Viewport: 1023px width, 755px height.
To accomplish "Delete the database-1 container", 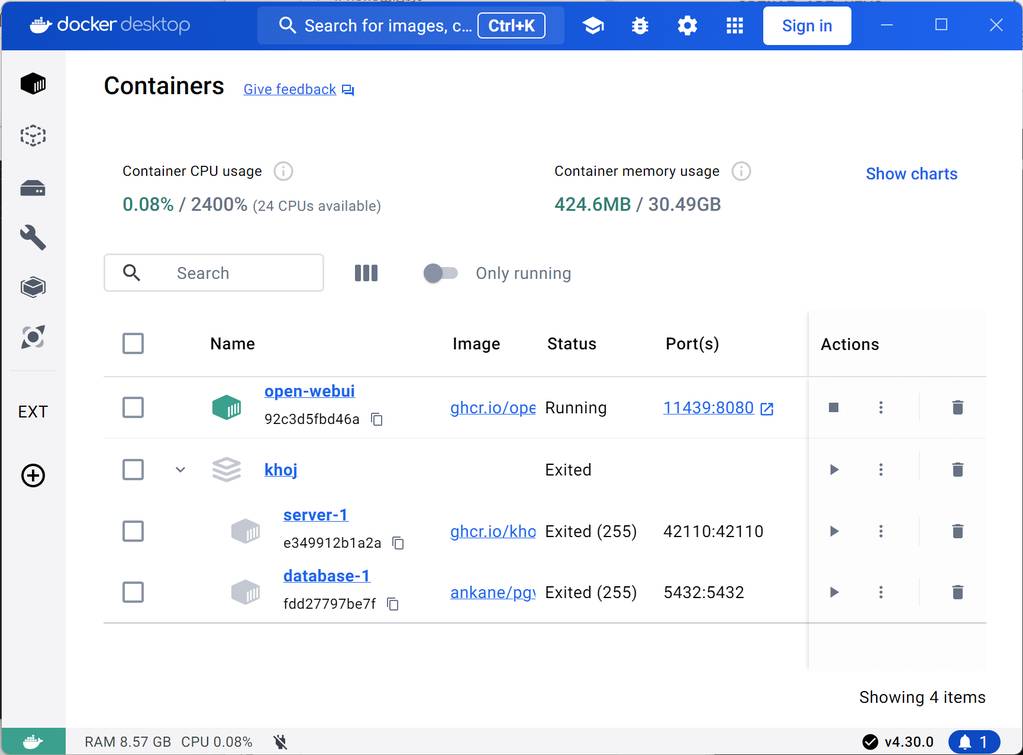I will 957,592.
